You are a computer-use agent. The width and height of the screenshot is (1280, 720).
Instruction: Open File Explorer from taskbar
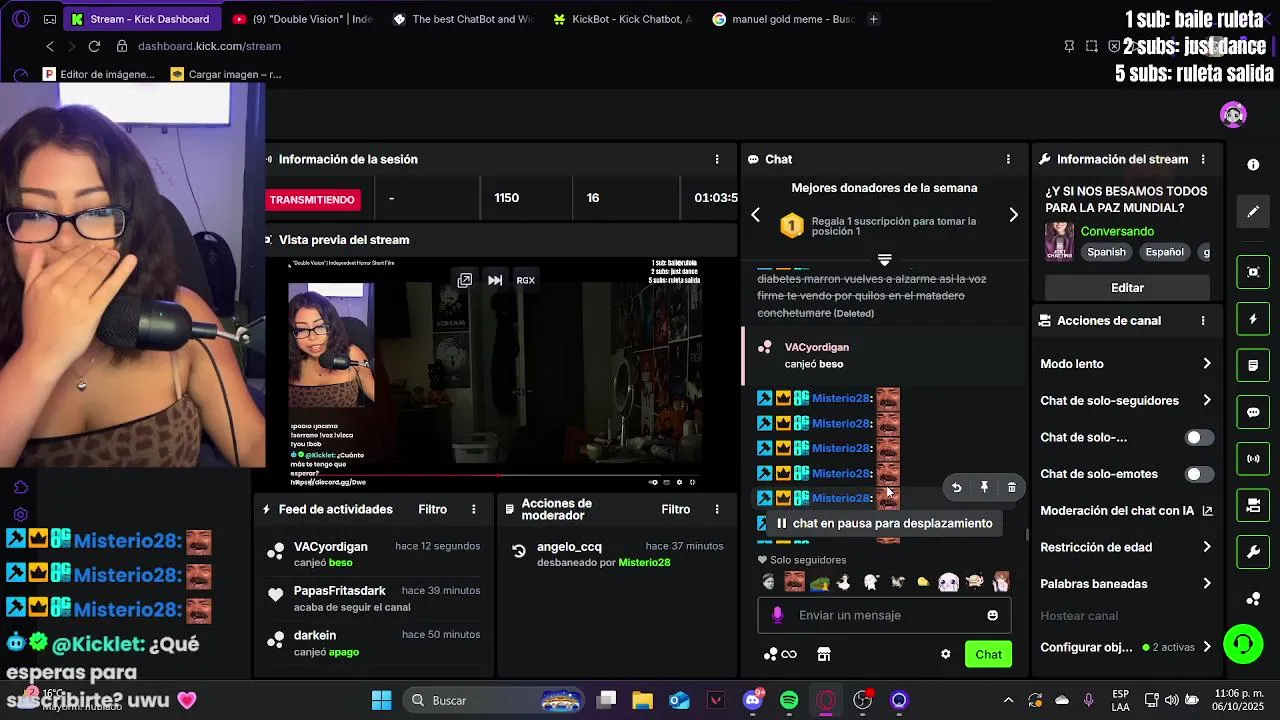642,701
